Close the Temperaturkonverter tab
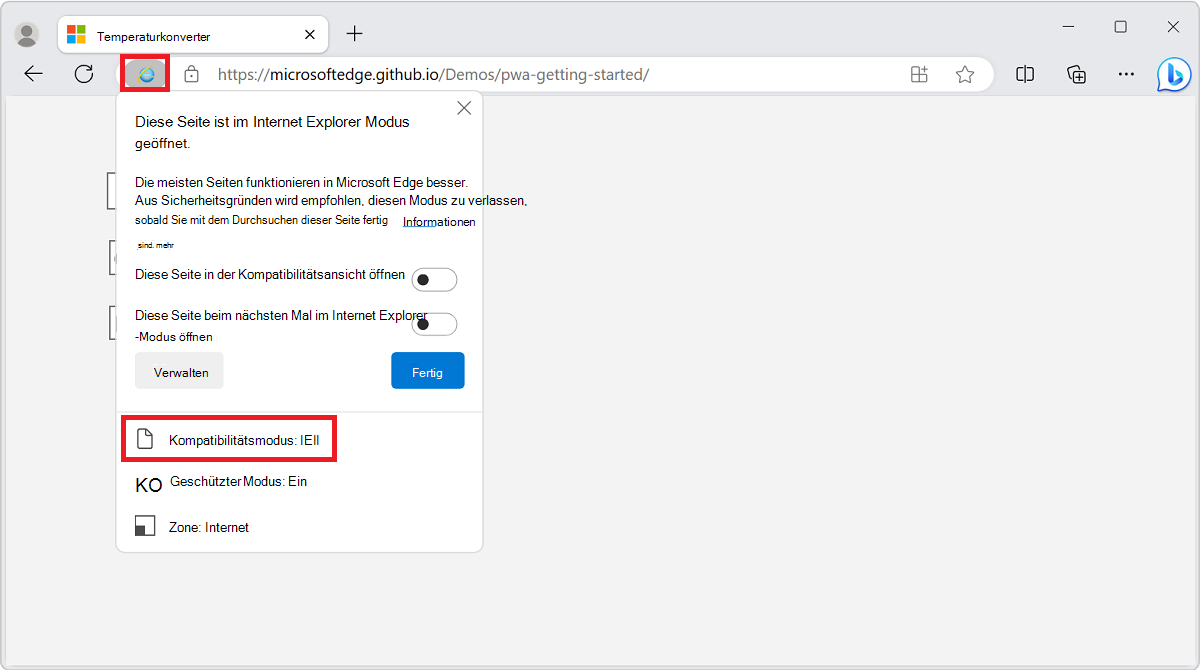Viewport: 1200px width, 670px height. point(310,35)
